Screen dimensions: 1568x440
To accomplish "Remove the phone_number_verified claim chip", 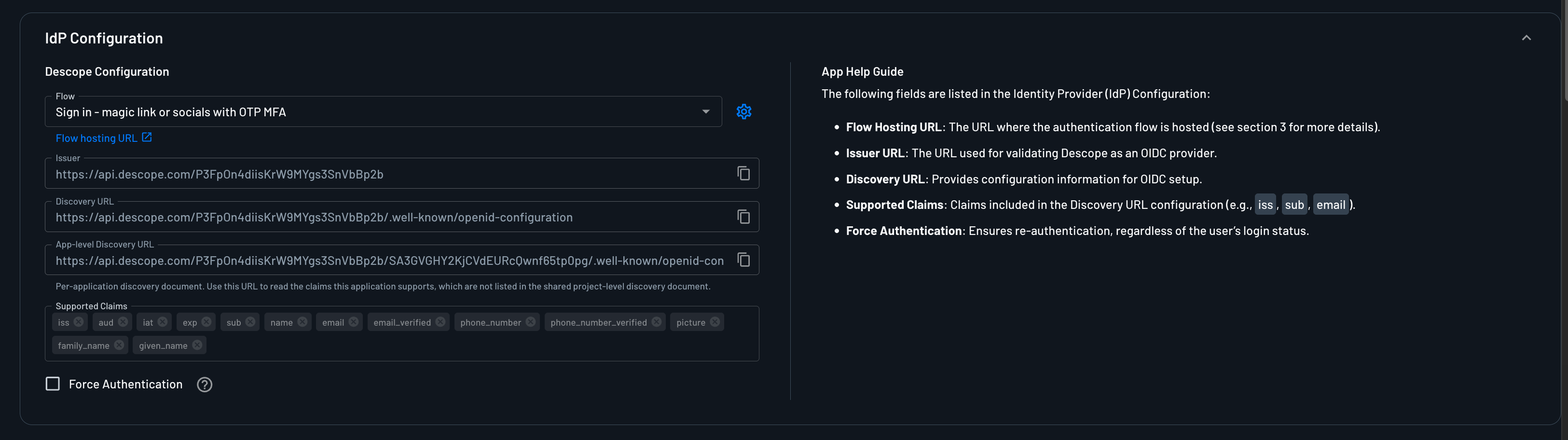I will click(656, 322).
